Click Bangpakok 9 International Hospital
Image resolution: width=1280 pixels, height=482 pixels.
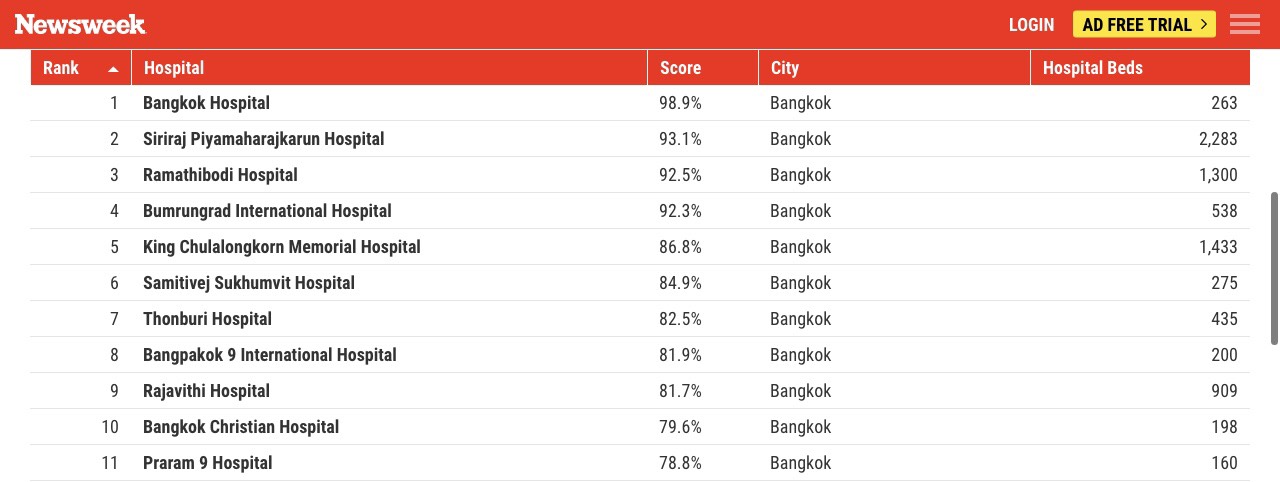coord(269,355)
